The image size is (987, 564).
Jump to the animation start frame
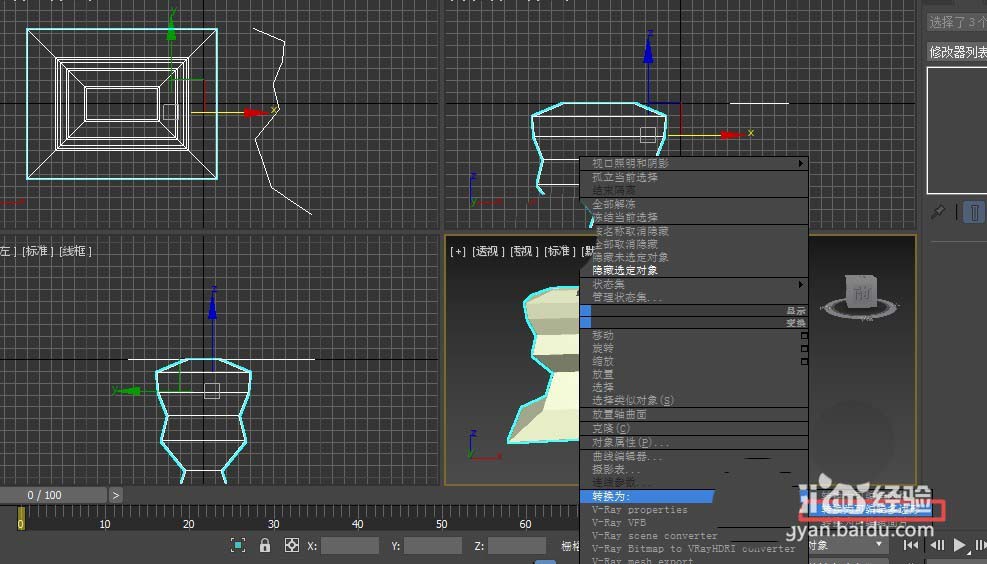(910, 545)
